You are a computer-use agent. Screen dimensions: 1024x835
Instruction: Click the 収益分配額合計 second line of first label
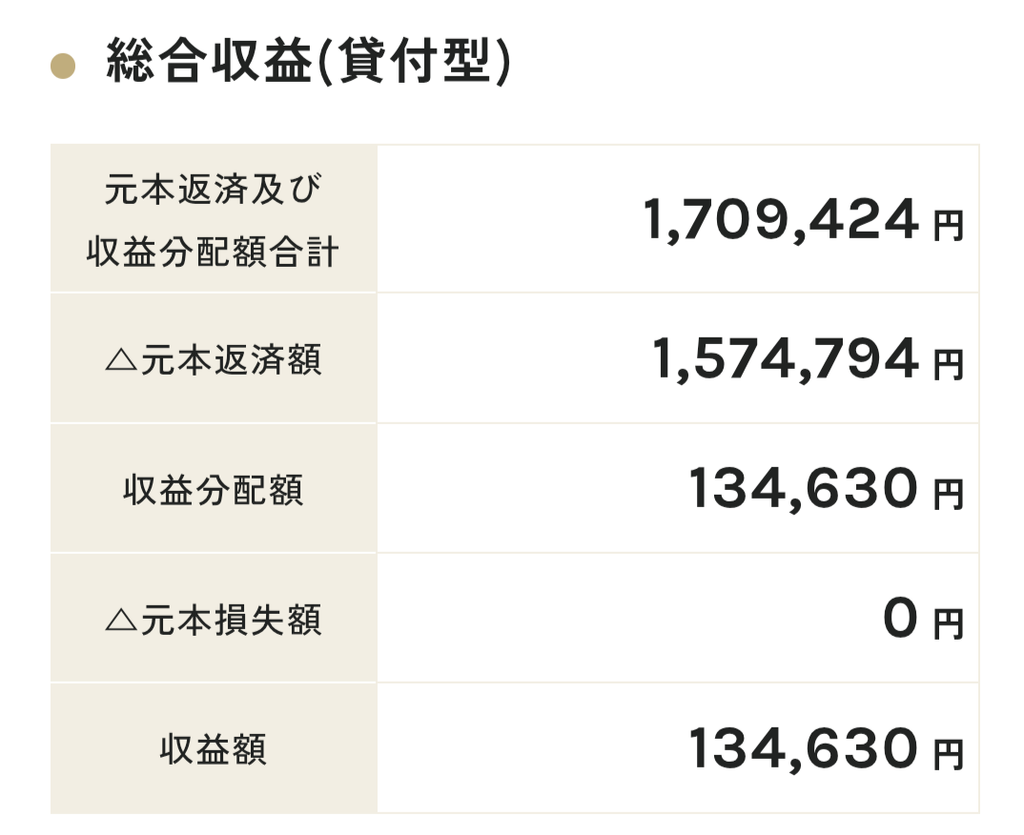(213, 252)
